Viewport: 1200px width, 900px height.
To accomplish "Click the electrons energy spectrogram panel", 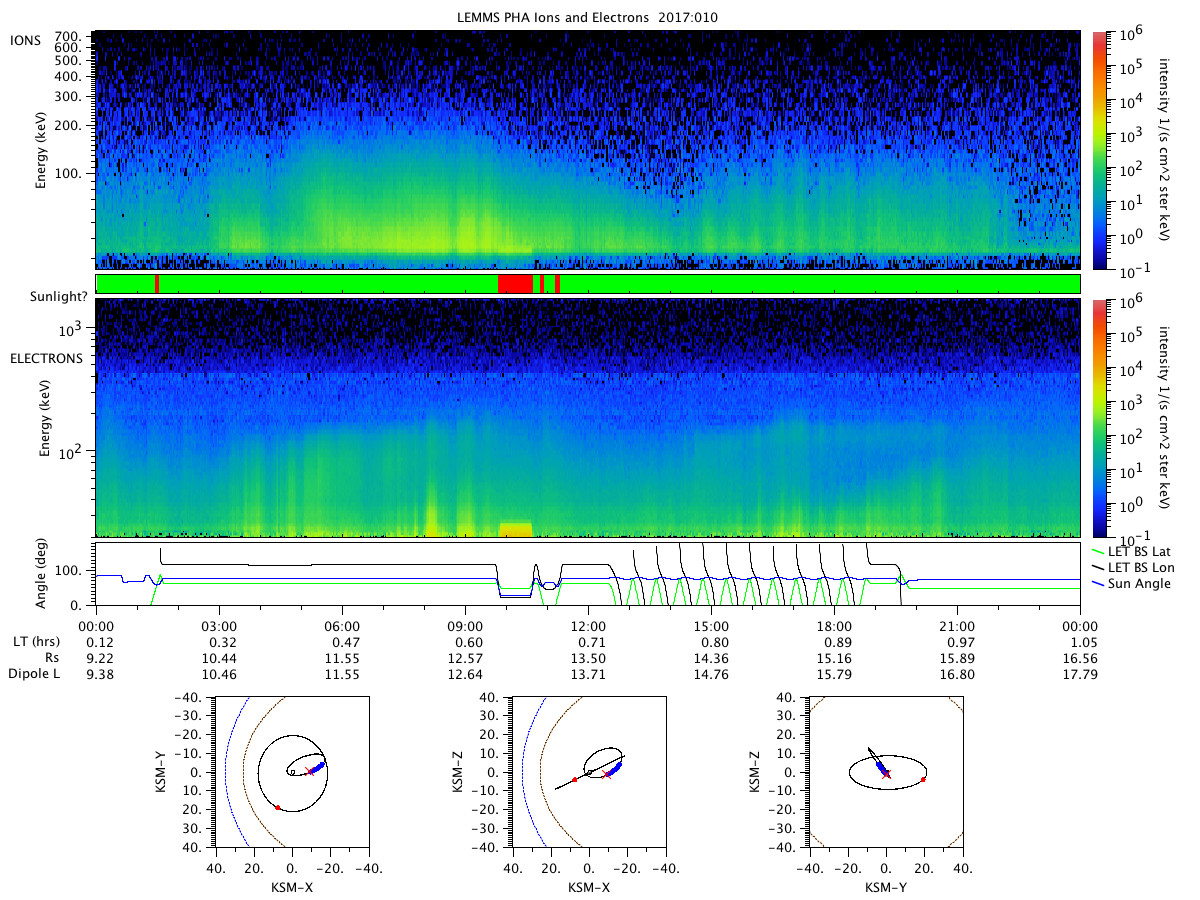I will (588, 418).
